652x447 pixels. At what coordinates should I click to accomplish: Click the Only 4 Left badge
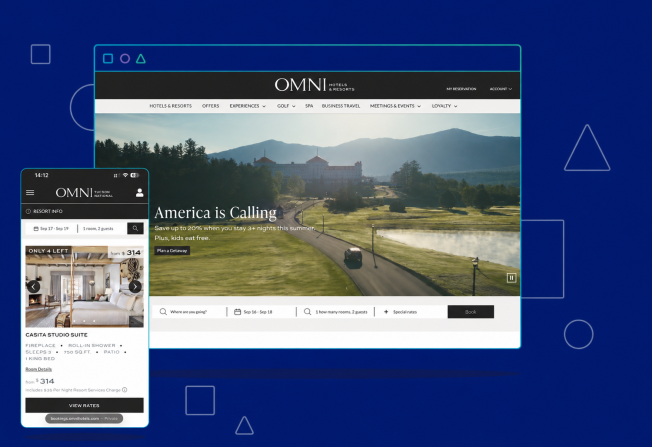[48, 251]
